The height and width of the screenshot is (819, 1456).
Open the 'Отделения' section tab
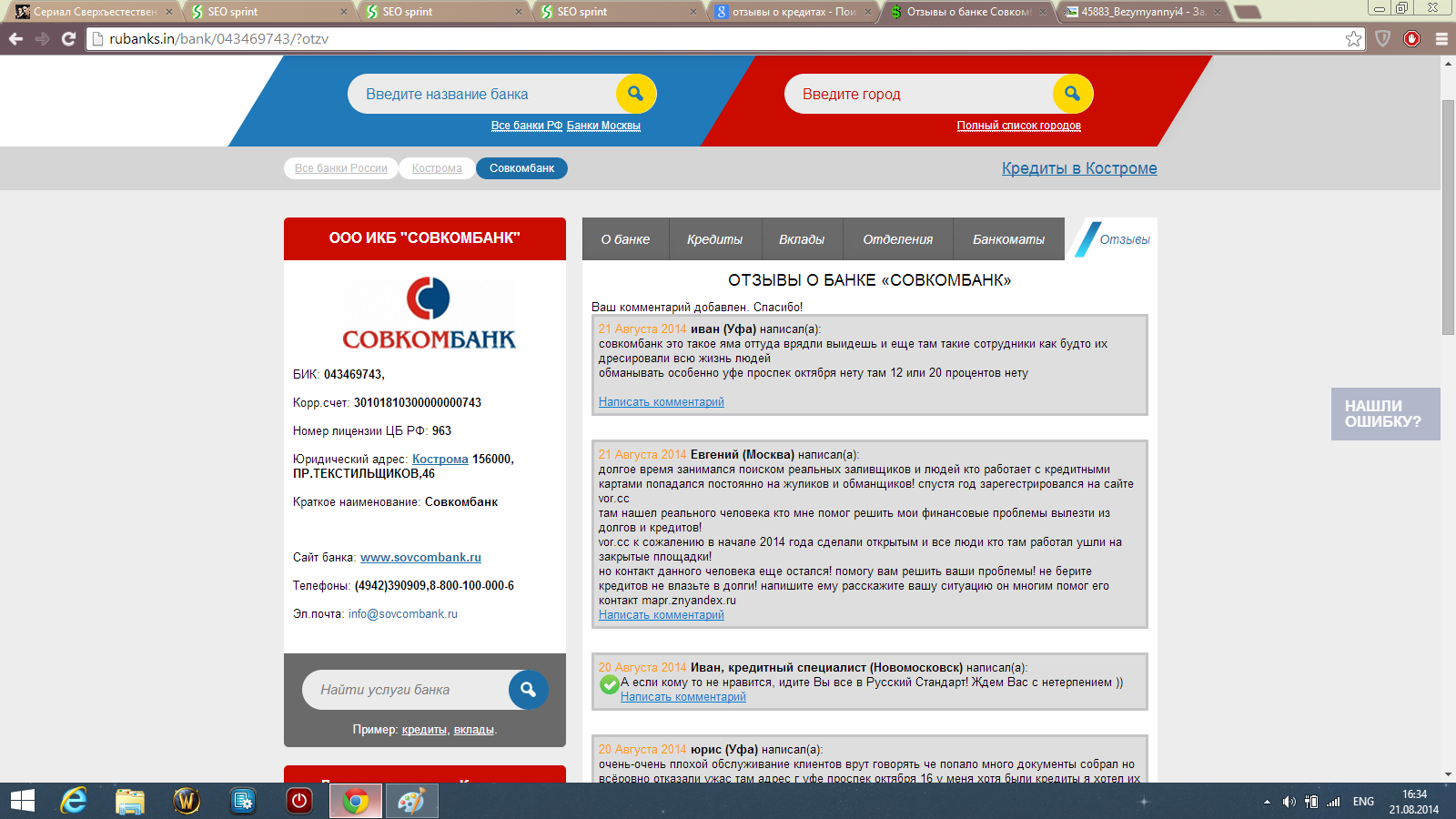pos(898,239)
